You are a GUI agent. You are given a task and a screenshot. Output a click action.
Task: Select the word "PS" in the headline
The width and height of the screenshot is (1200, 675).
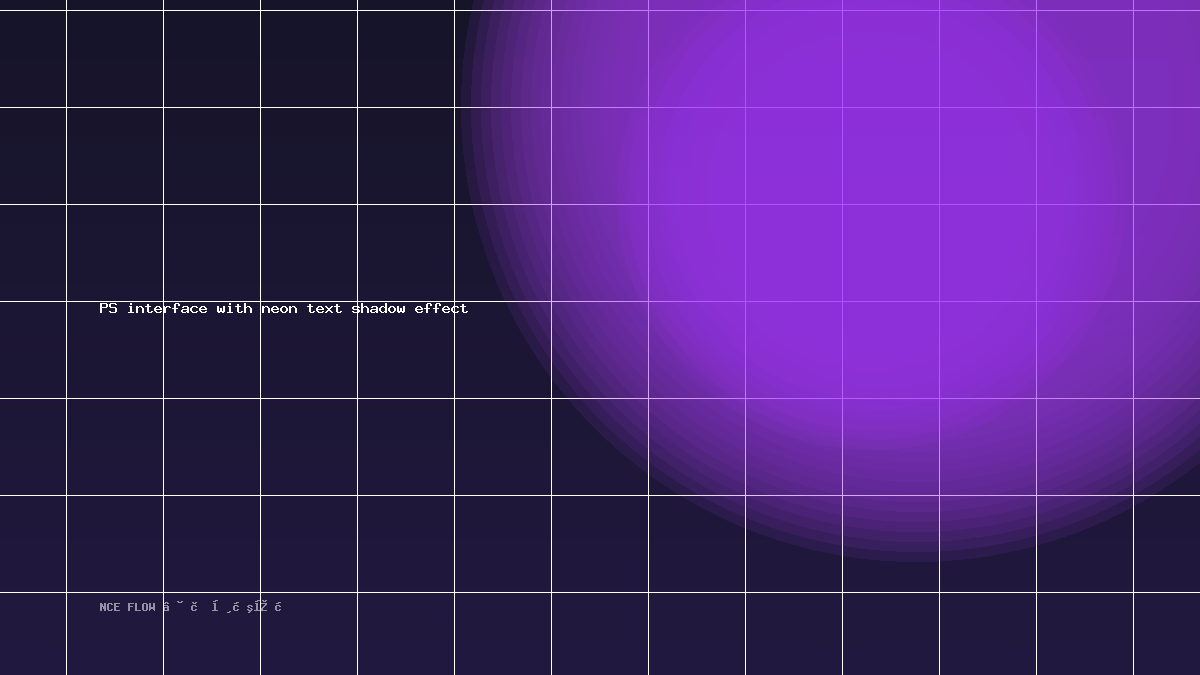pyautogui.click(x=108, y=309)
